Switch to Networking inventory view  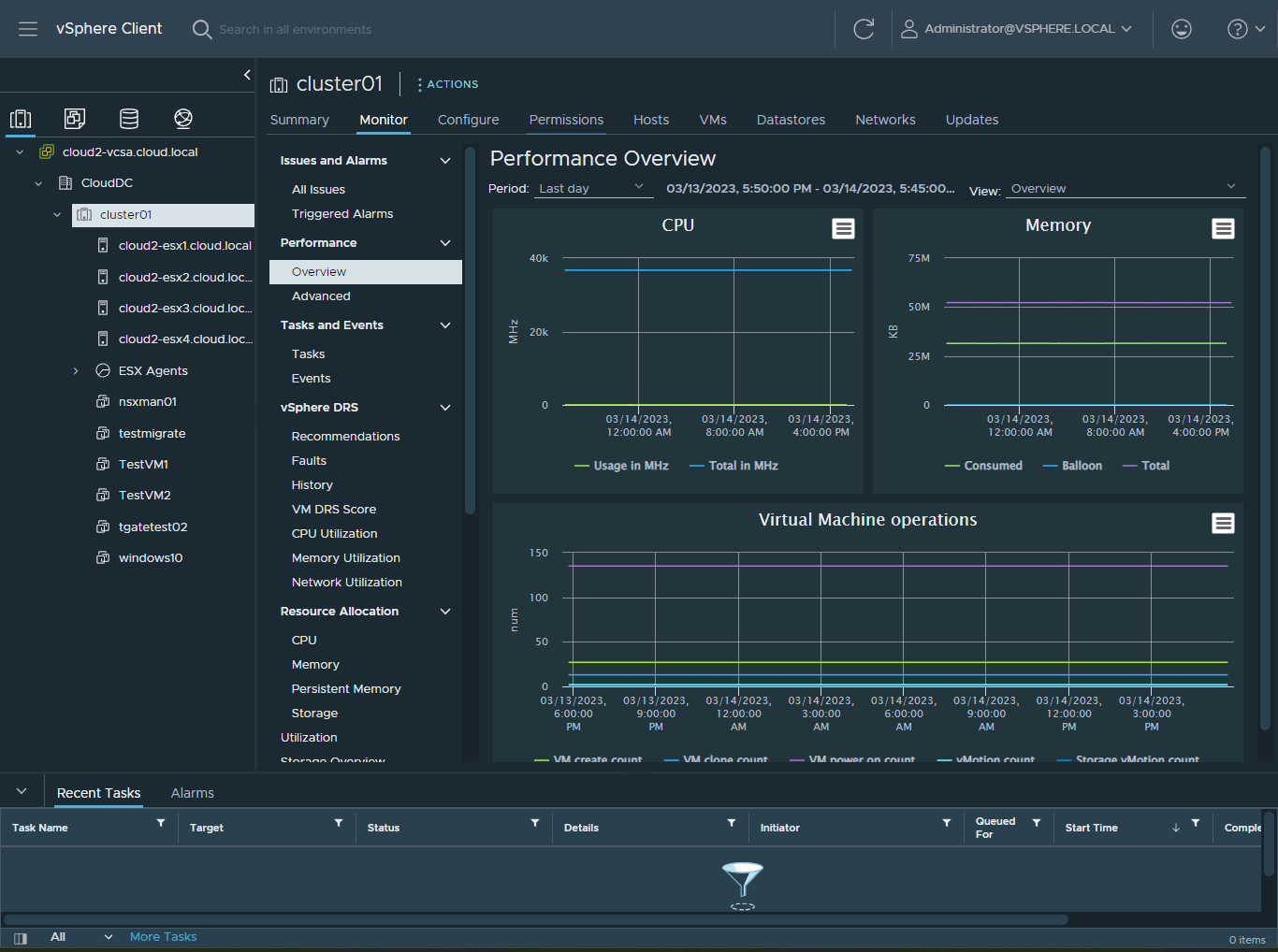click(x=183, y=119)
